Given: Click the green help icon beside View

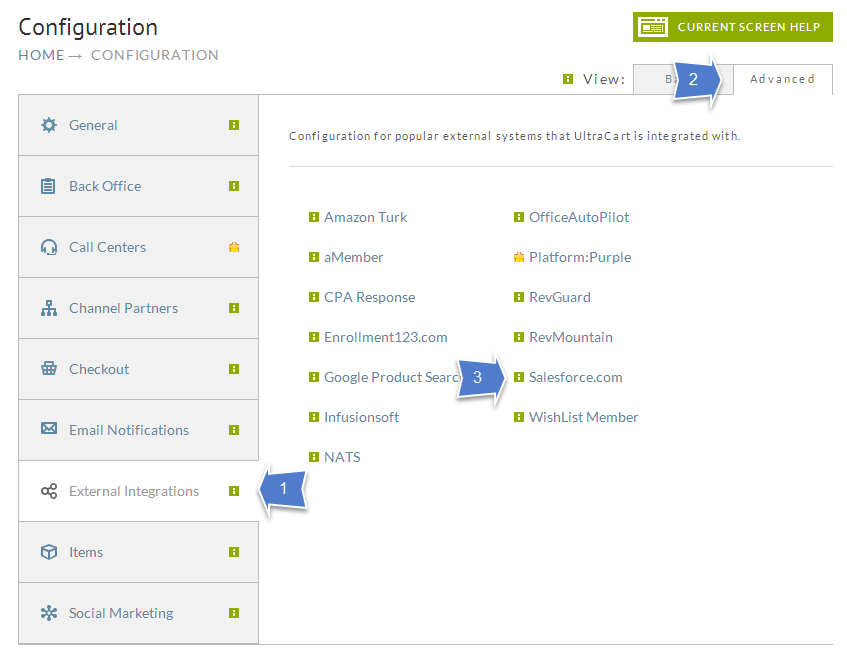Looking at the screenshot, I should pos(568,79).
